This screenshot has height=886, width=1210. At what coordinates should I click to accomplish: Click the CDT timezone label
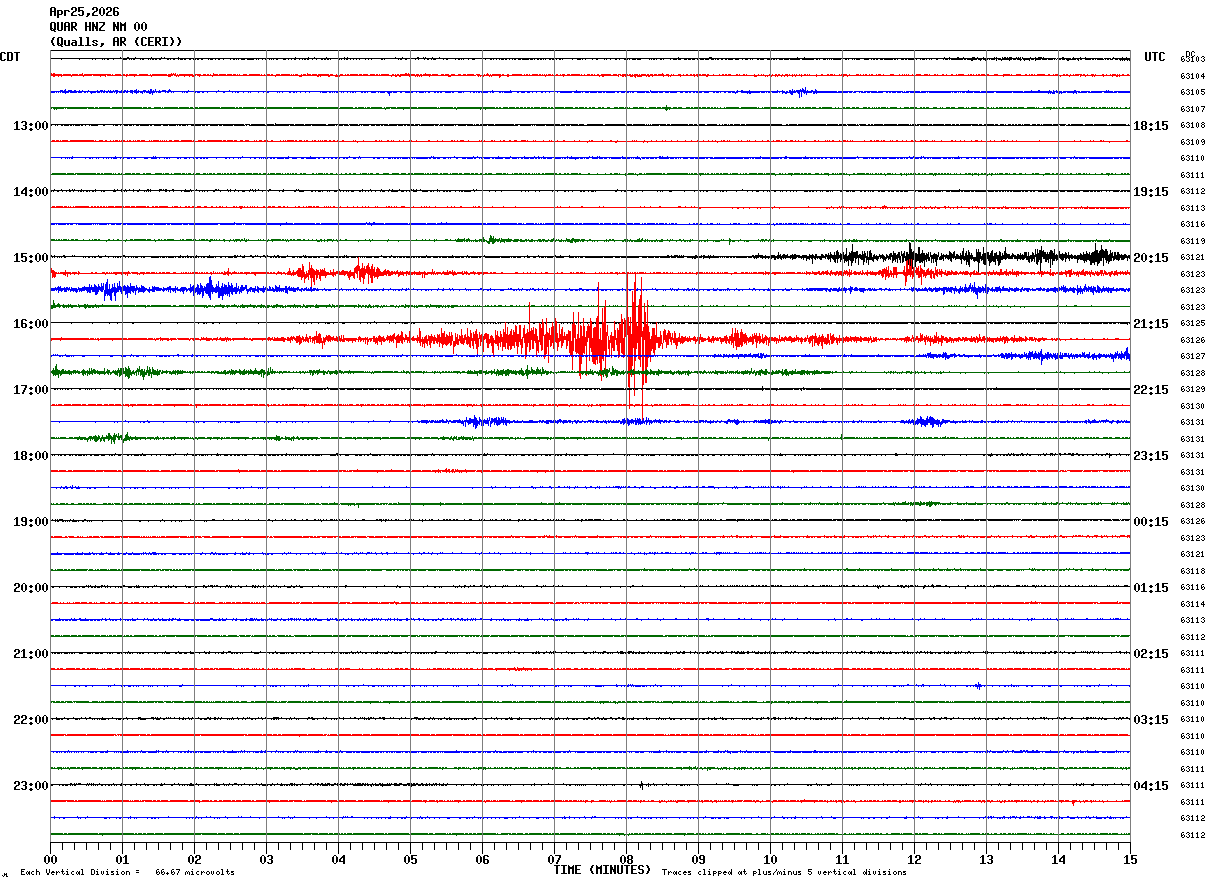tap(10, 57)
